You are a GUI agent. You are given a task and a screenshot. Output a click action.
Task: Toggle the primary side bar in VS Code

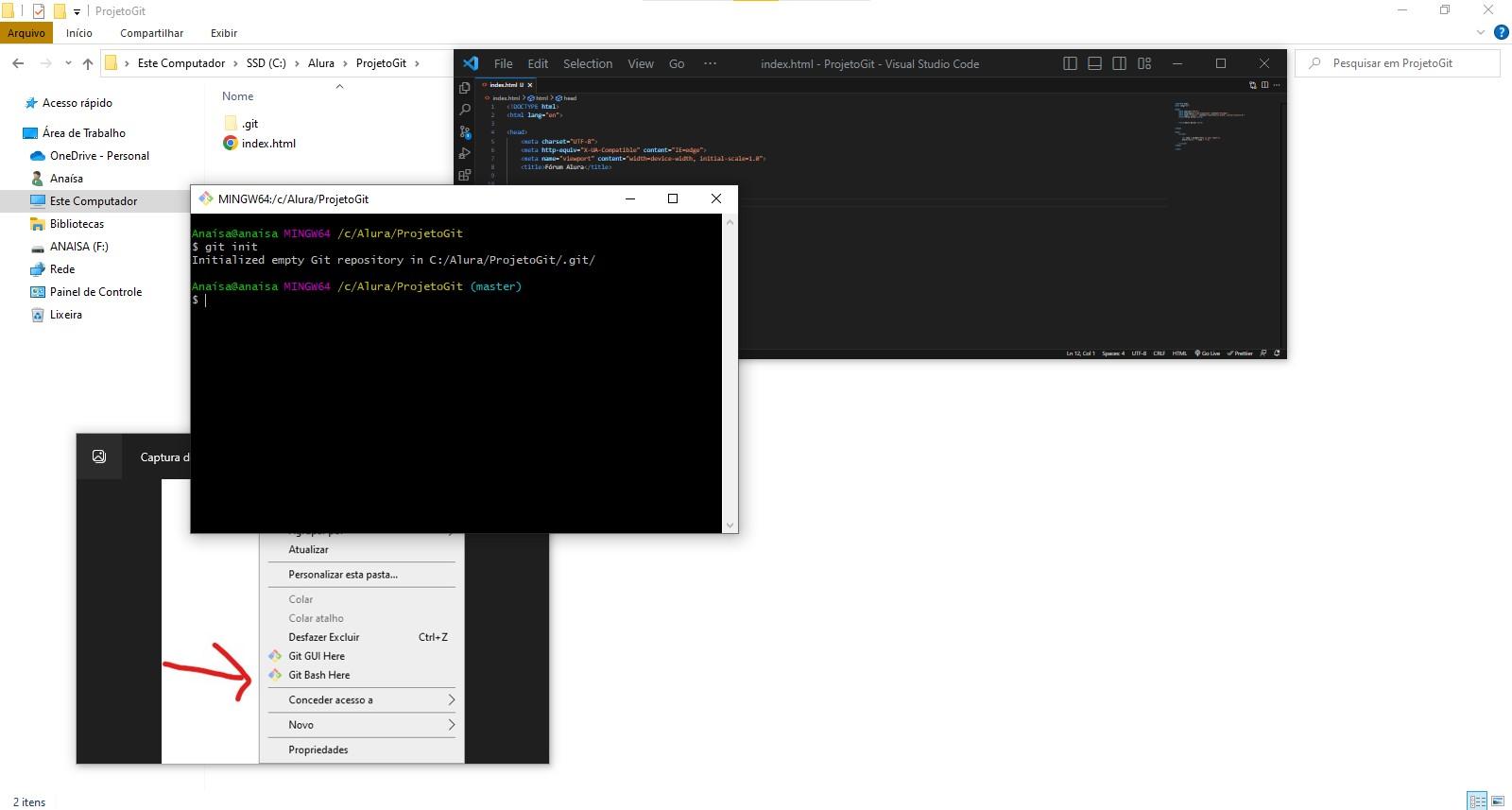click(x=1070, y=63)
